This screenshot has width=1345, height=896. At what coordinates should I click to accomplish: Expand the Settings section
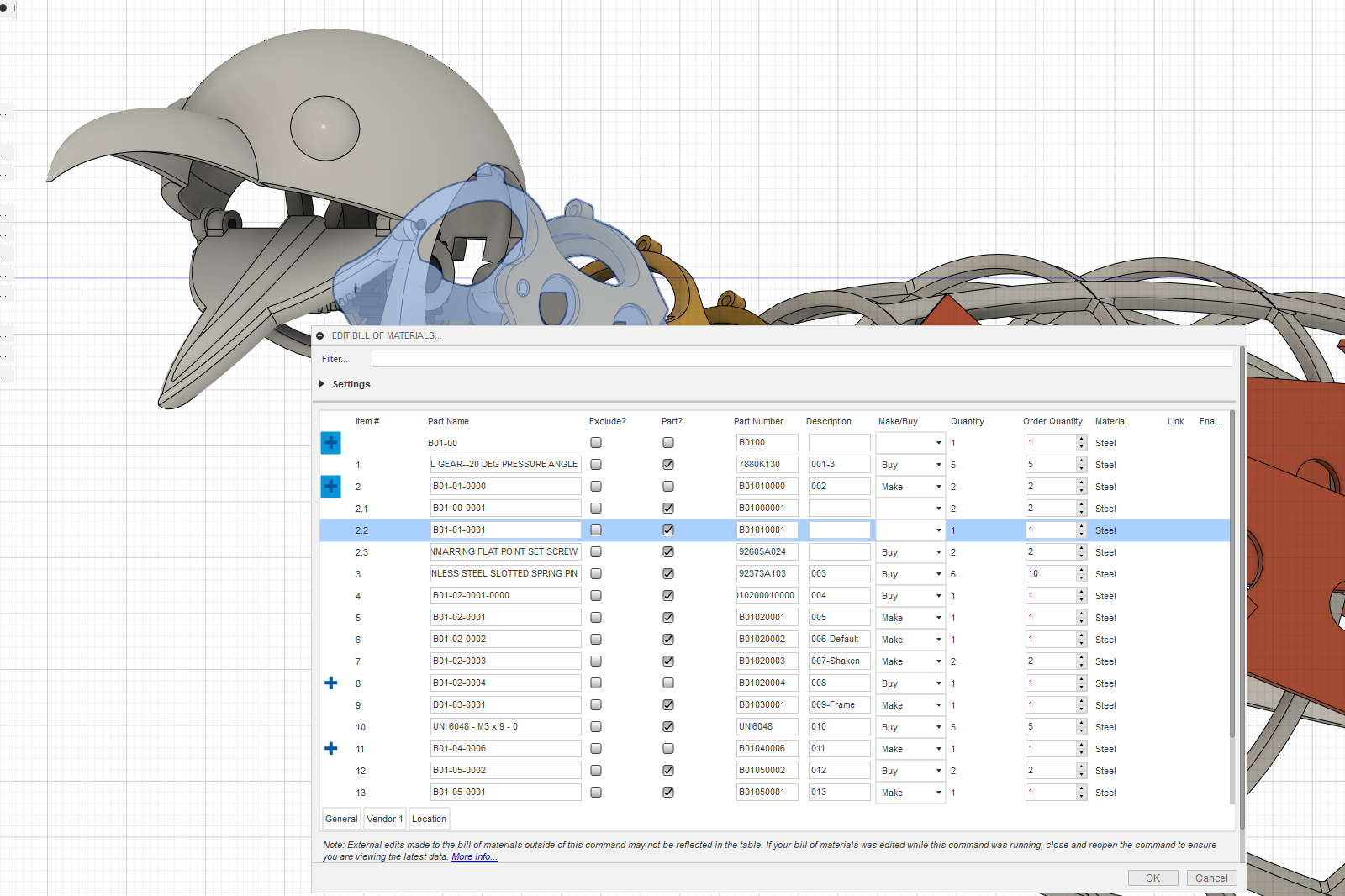(x=322, y=384)
